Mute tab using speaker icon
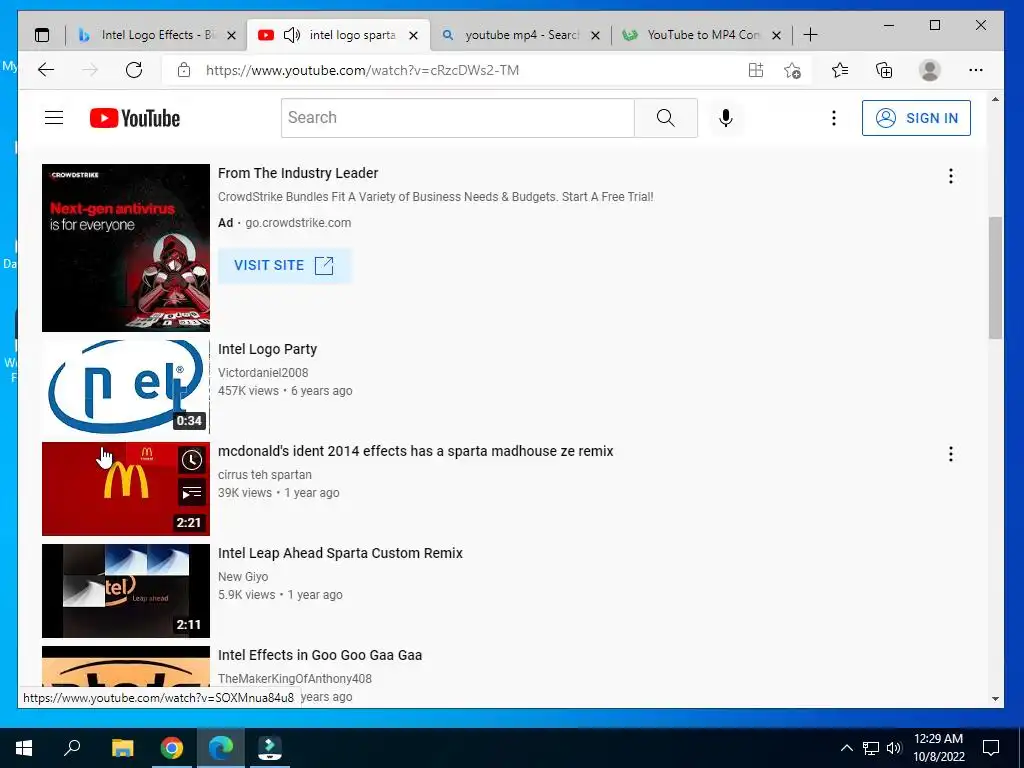Screen dimensions: 1024x768 click(292, 35)
